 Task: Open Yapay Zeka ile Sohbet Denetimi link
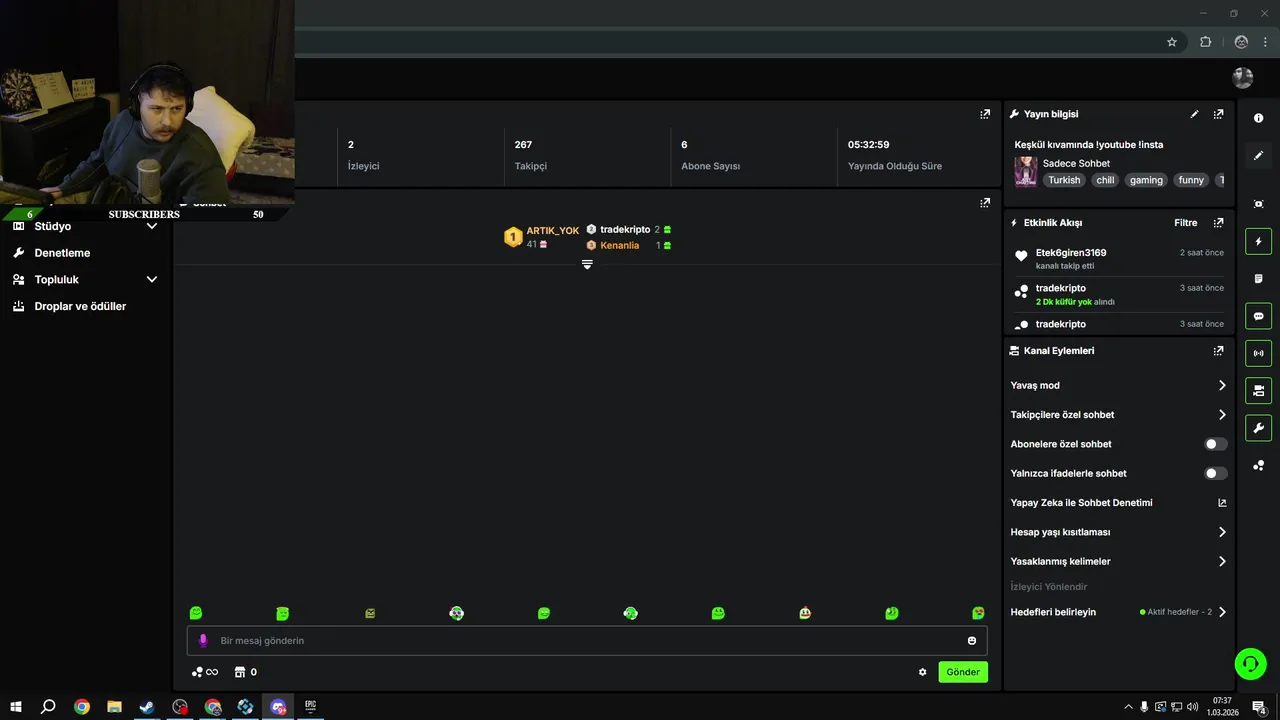(1081, 503)
